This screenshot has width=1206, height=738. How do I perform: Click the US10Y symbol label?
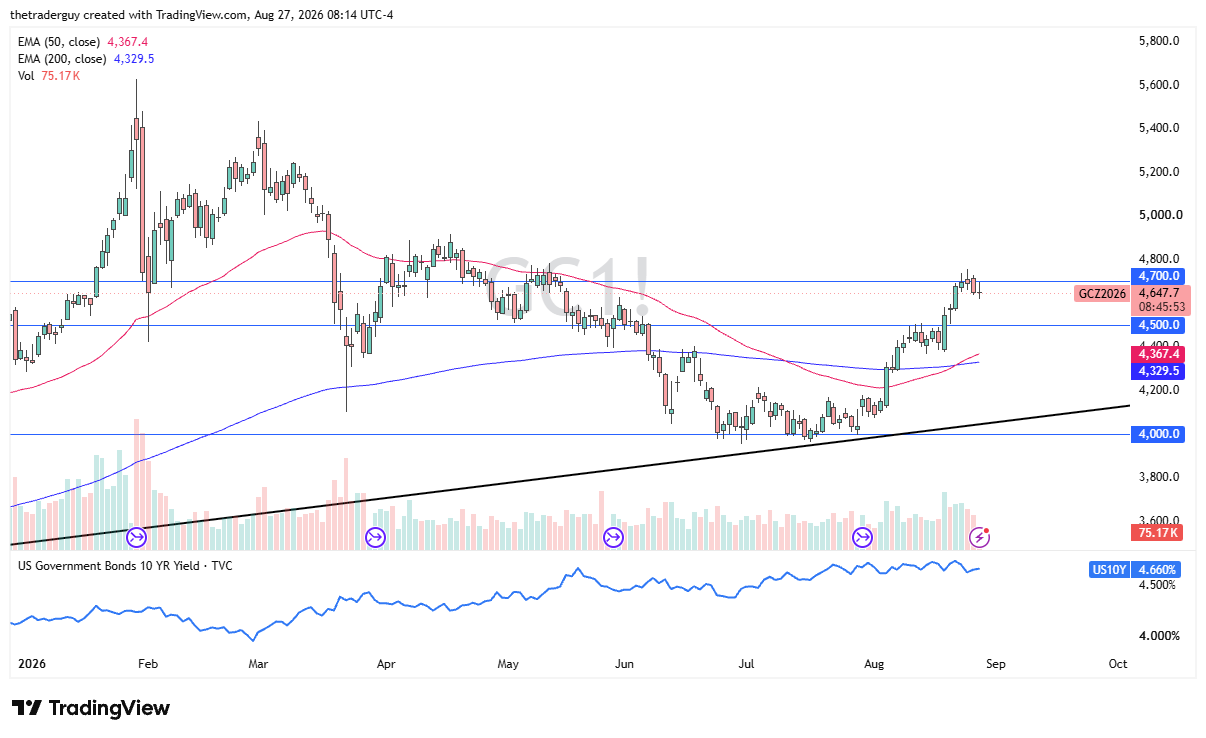point(1109,570)
